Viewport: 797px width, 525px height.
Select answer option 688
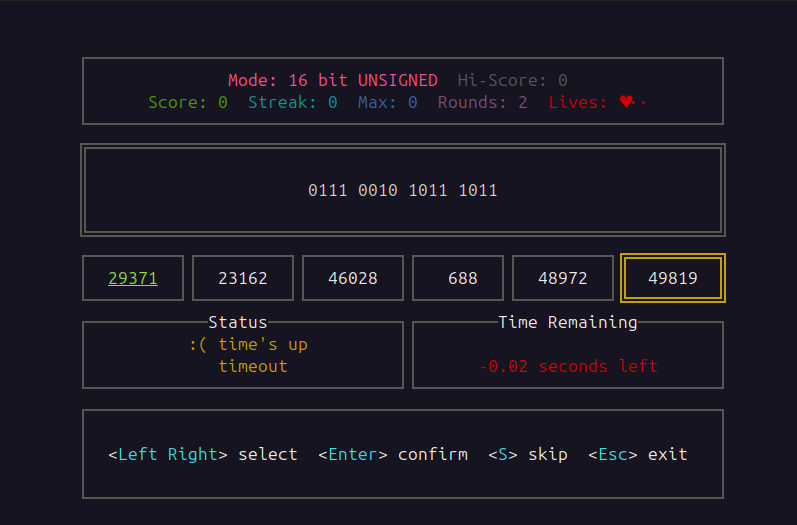coord(463,278)
